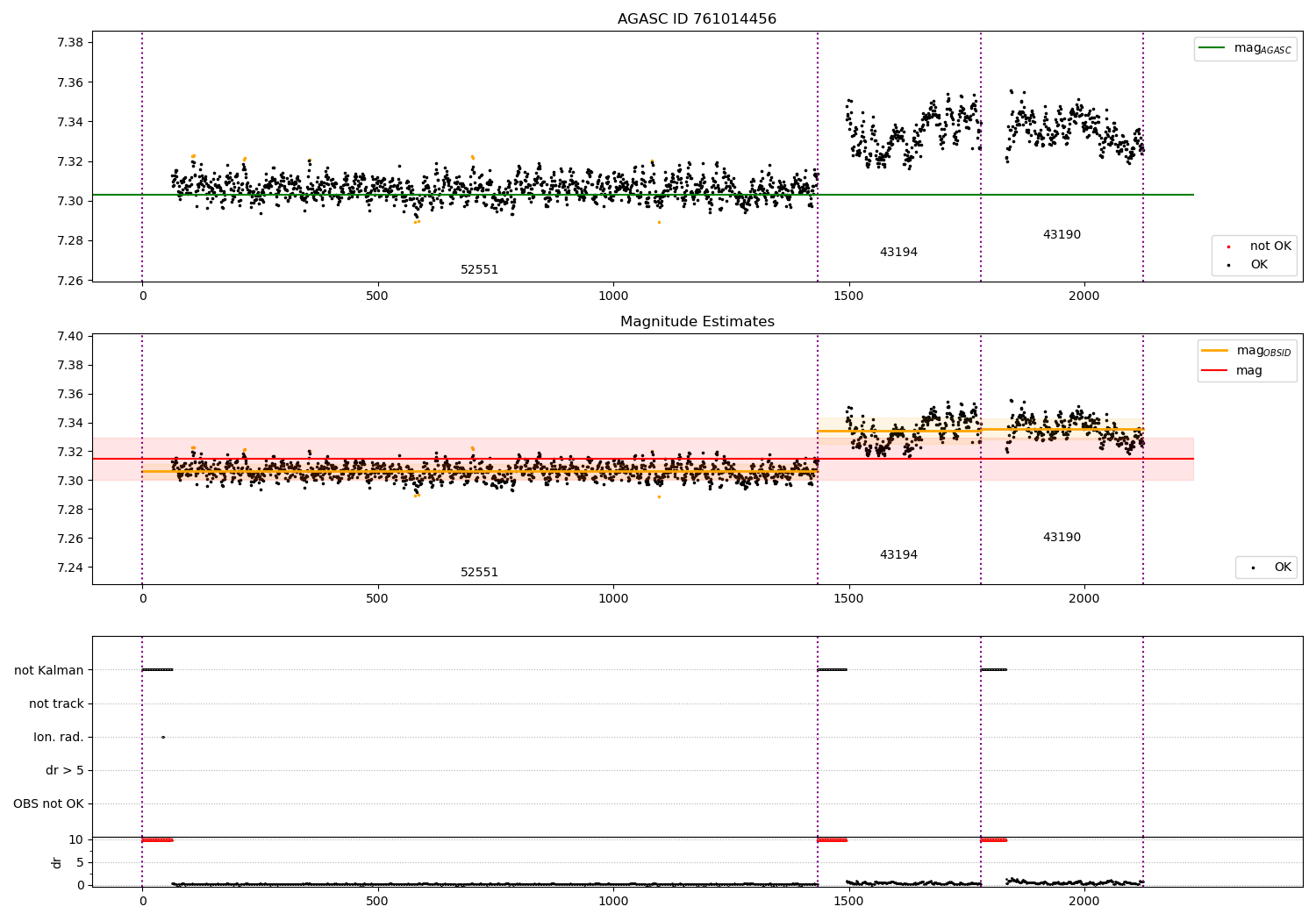Click the "52551" label in Magnitude Estimates plot
The height and width of the screenshot is (921, 1316).
click(479, 573)
